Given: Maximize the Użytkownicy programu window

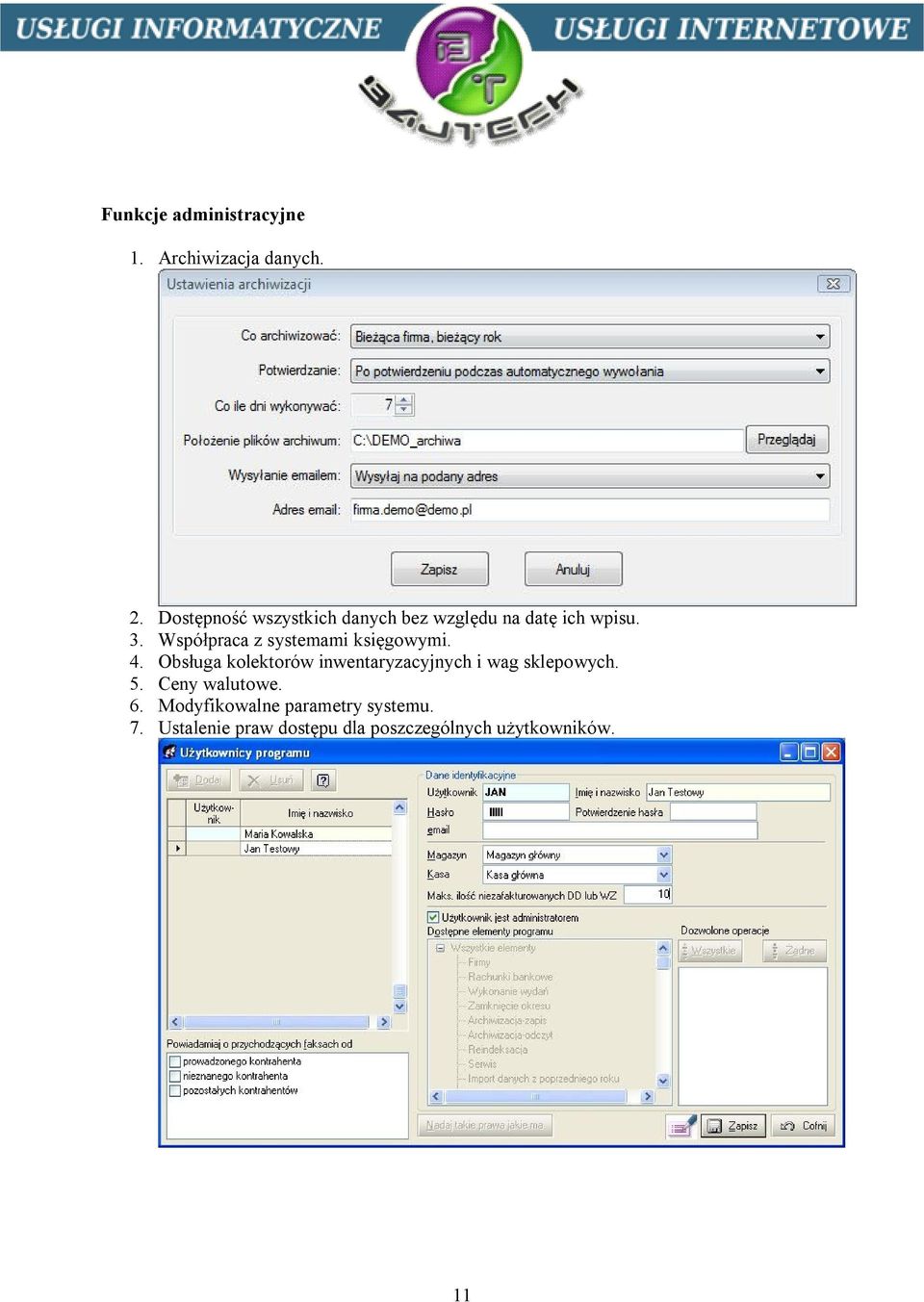Looking at the screenshot, I should (x=809, y=753).
